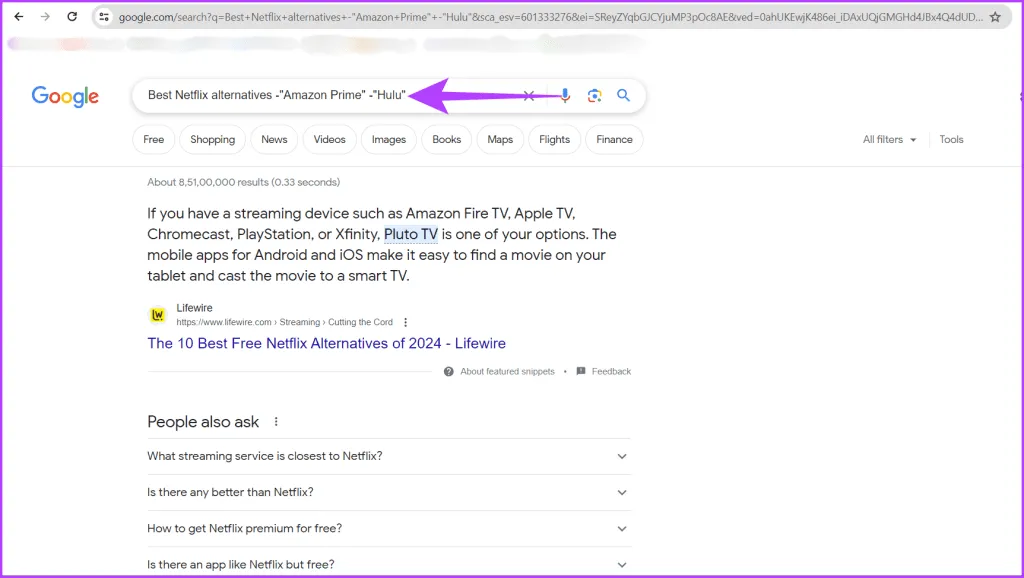Start voice search with microphone icon
The width and height of the screenshot is (1024, 578).
coord(565,95)
